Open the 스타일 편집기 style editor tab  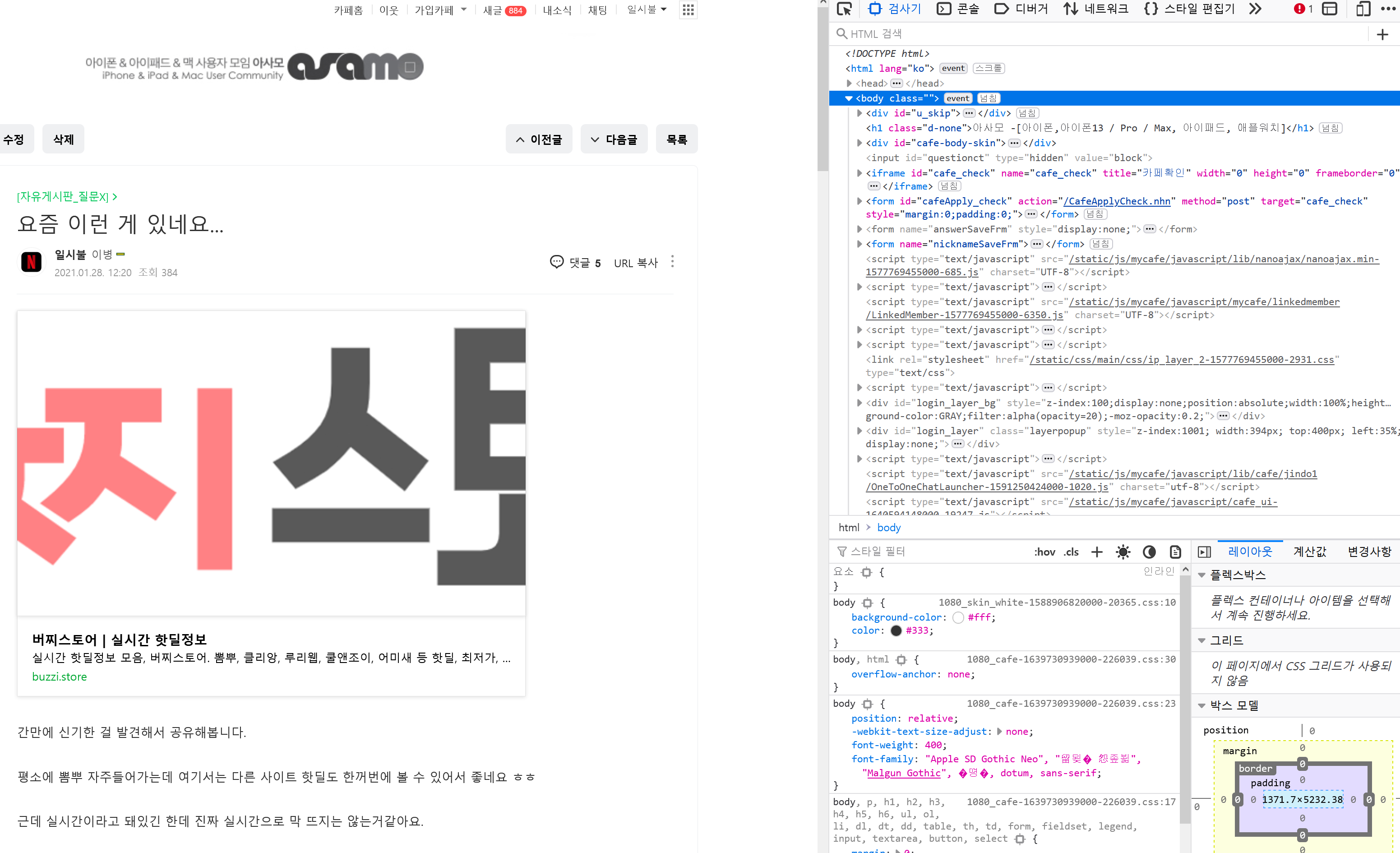point(1190,9)
